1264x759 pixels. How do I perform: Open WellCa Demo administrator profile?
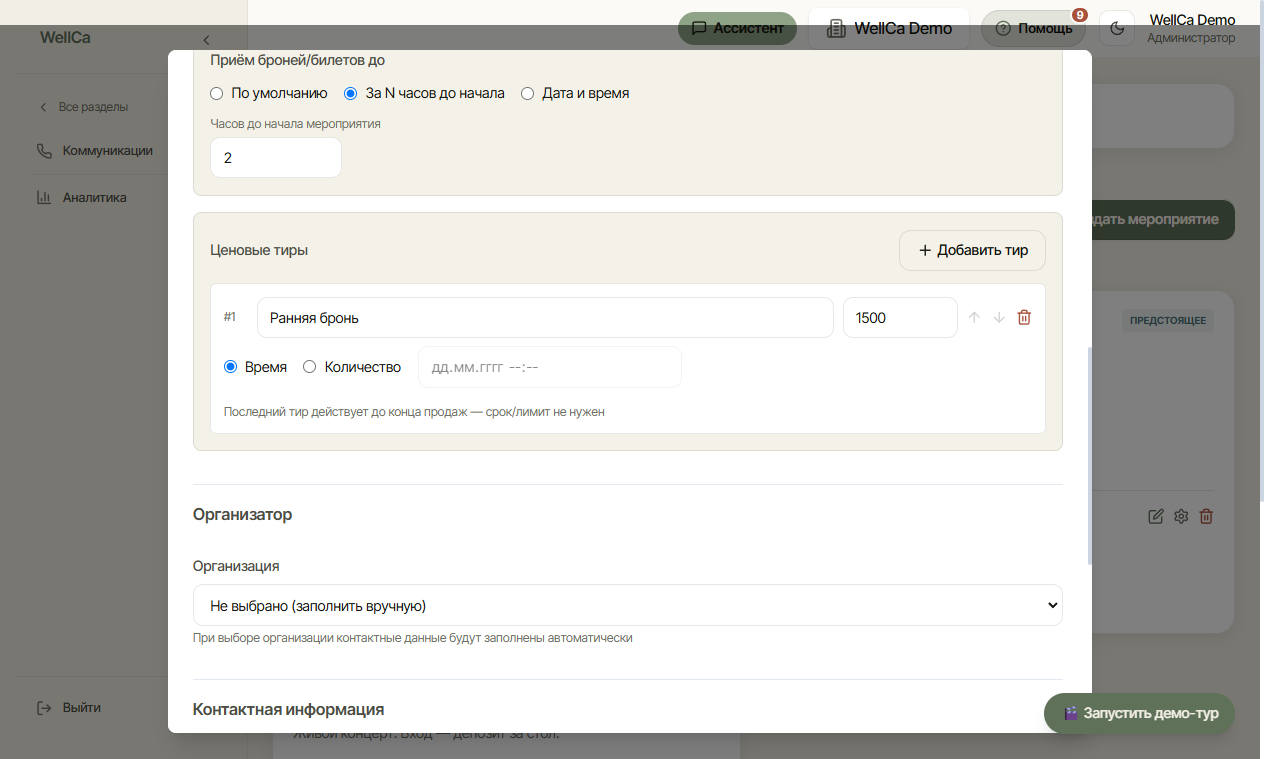[x=1191, y=28]
